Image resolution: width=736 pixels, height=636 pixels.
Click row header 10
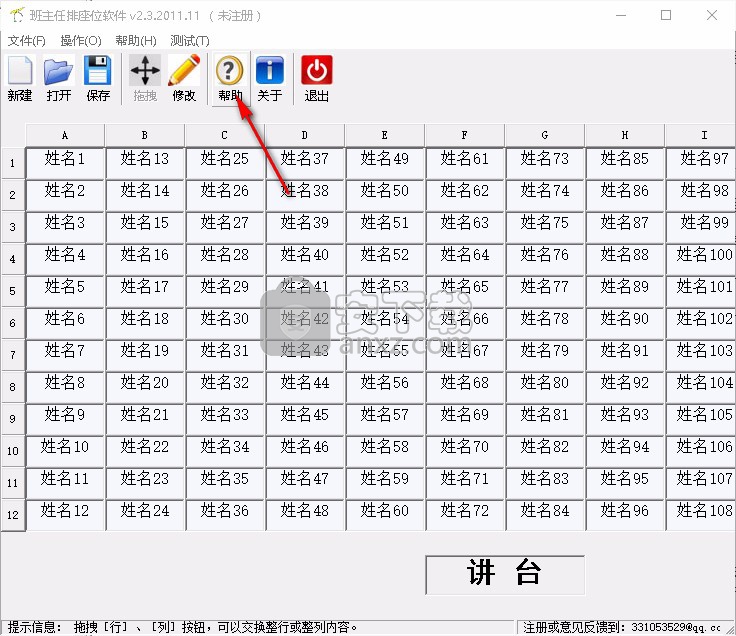click(x=13, y=451)
